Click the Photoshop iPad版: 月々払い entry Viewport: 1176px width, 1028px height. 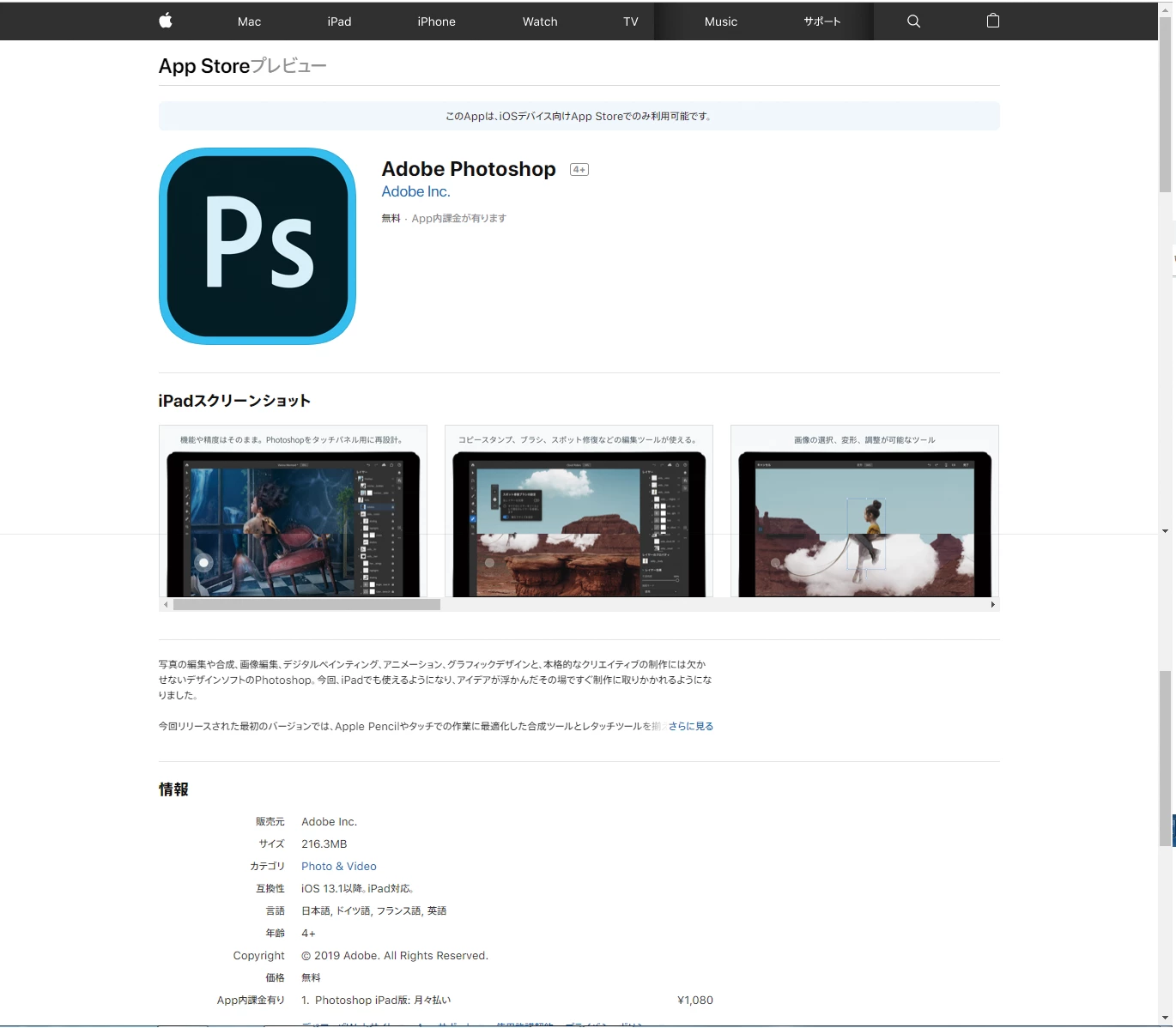(x=383, y=1001)
